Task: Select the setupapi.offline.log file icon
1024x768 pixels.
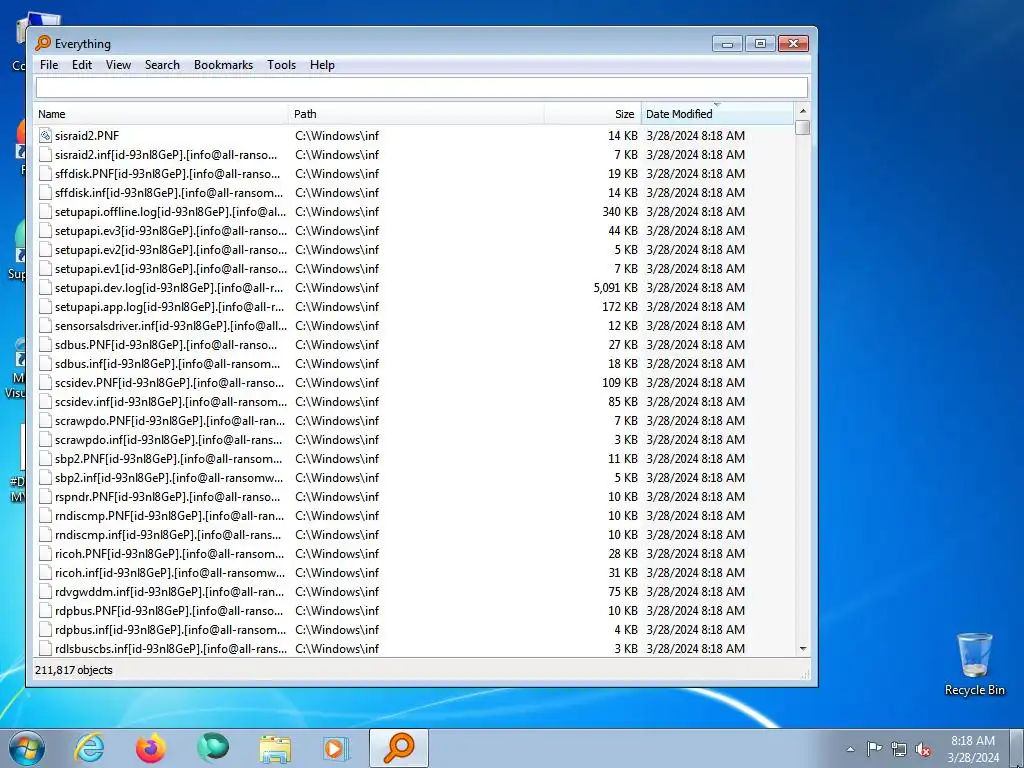Action: coord(45,212)
